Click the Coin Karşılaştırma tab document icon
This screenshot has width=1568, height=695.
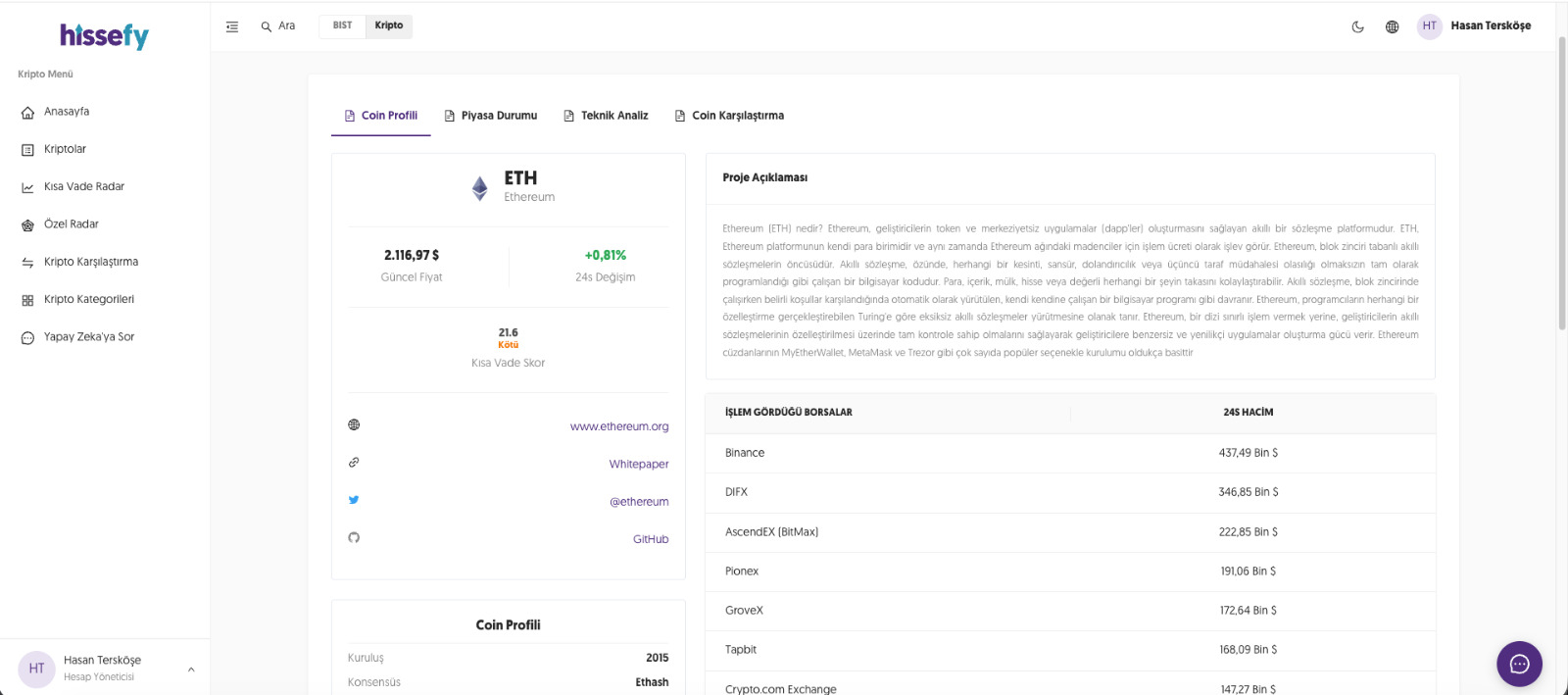[x=680, y=116]
